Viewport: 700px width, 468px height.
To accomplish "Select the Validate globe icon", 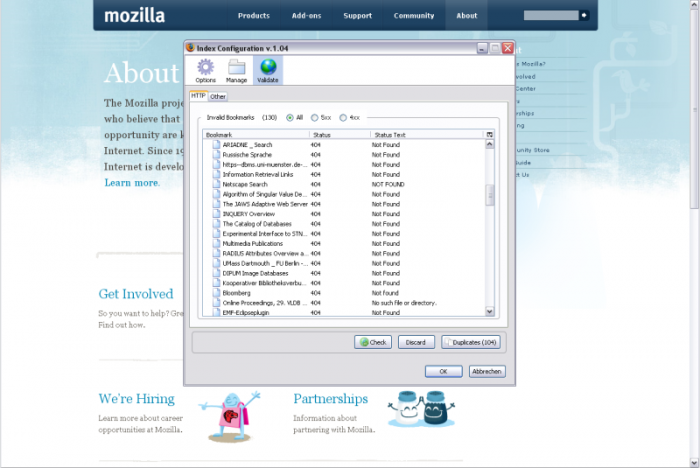I will click(x=268, y=71).
